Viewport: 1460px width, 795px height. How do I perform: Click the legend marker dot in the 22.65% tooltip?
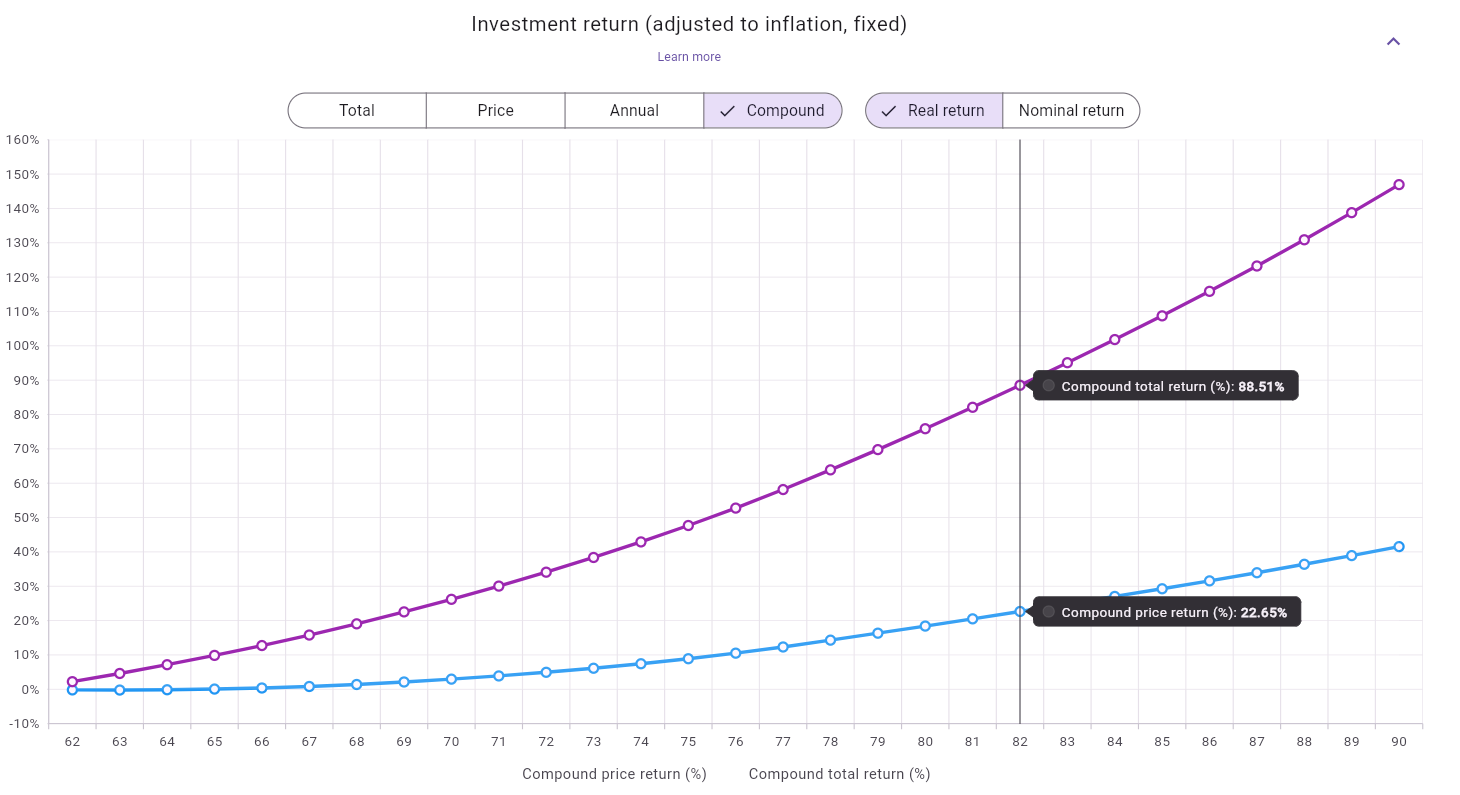tap(1047, 611)
